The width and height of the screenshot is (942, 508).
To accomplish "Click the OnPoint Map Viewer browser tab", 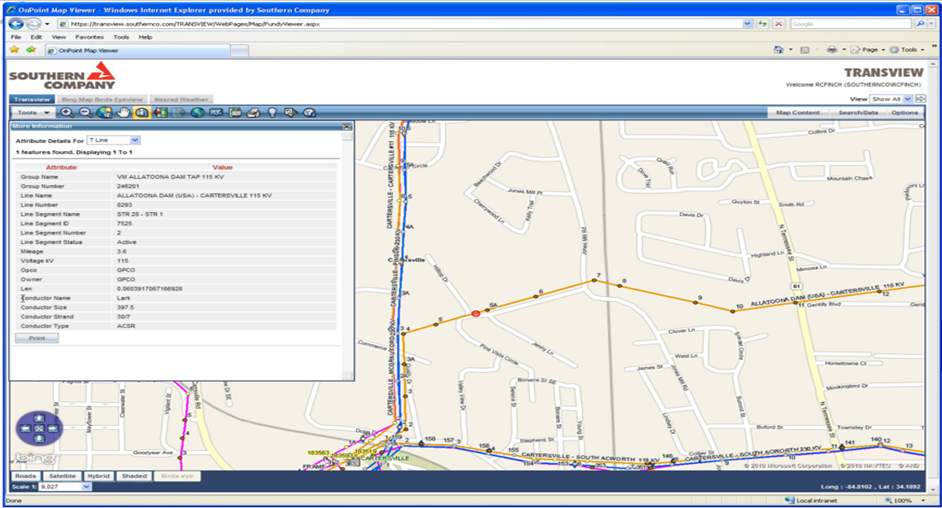I will click(137, 50).
